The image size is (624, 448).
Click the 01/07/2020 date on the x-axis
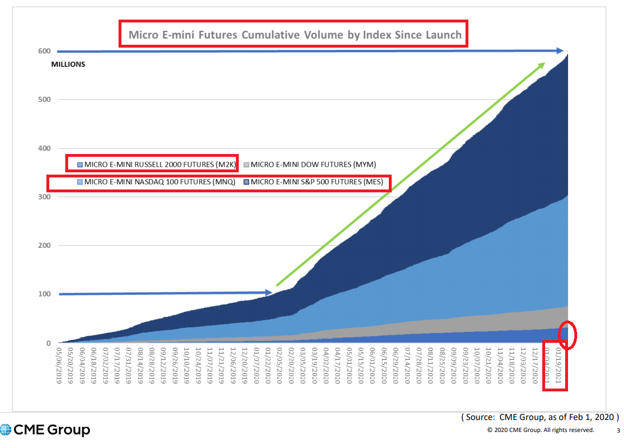coord(256,366)
